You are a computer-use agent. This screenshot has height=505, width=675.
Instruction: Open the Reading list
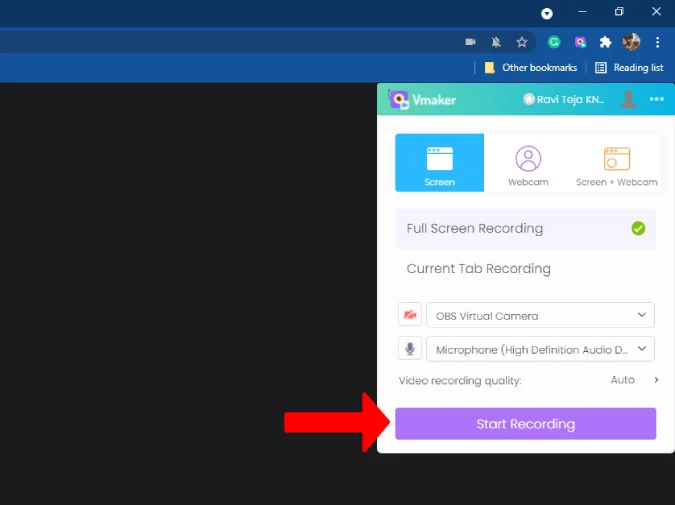click(x=629, y=68)
